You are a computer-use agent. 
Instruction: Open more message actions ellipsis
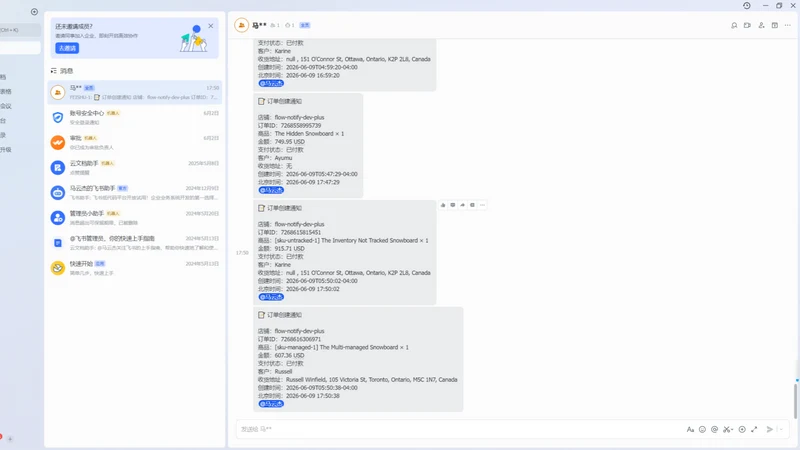click(482, 205)
